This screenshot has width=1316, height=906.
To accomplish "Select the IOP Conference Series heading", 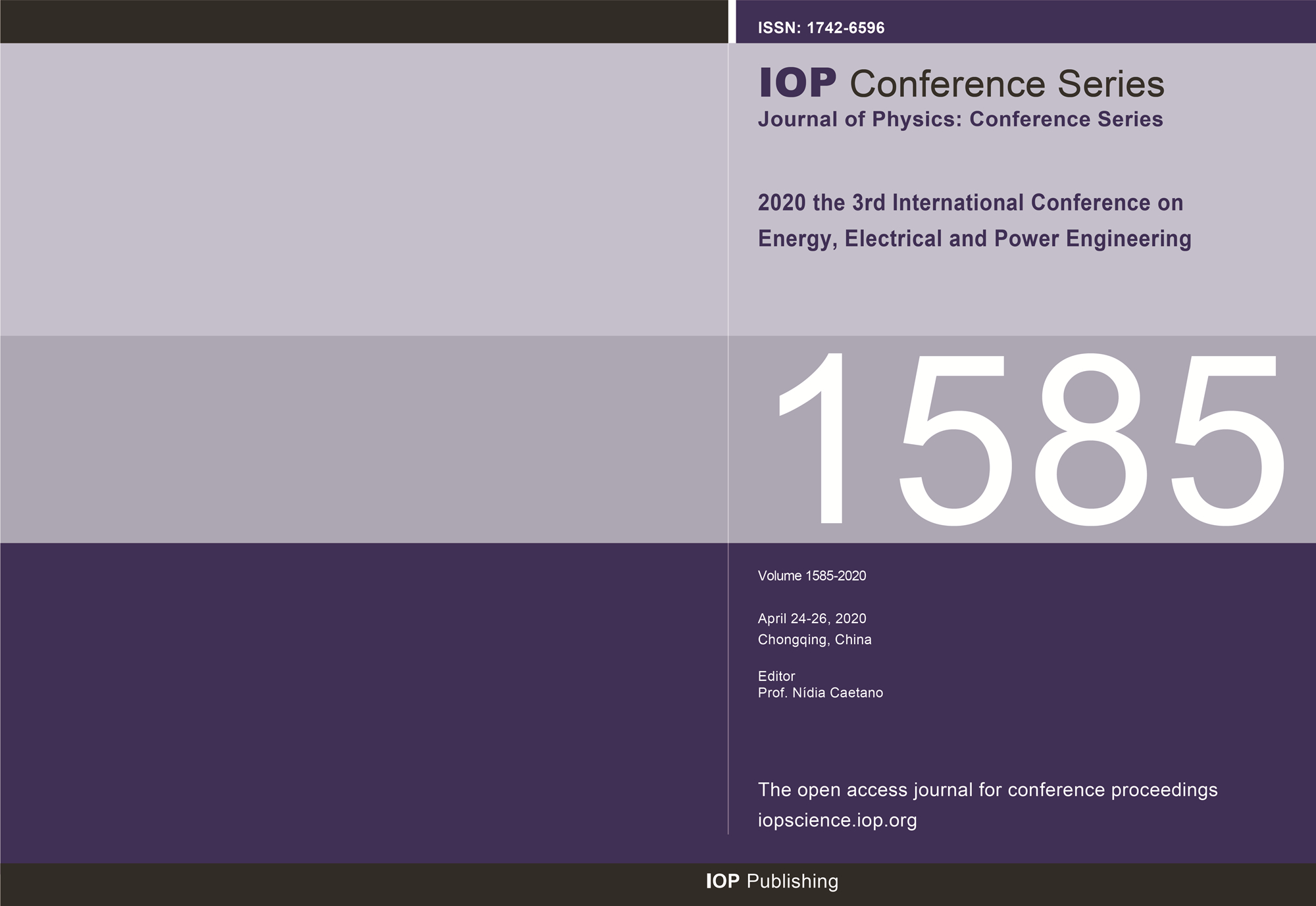I will pyautogui.click(x=961, y=84).
